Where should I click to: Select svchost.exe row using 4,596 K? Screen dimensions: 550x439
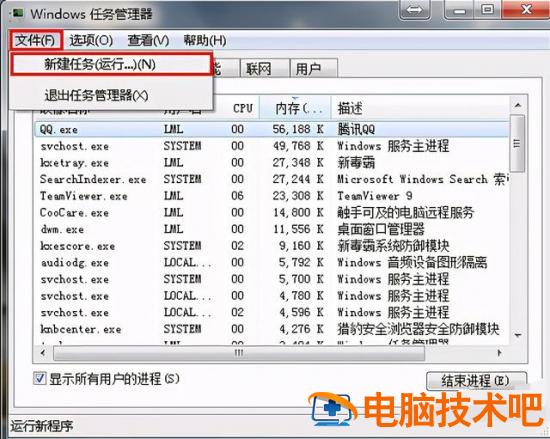click(x=271, y=312)
